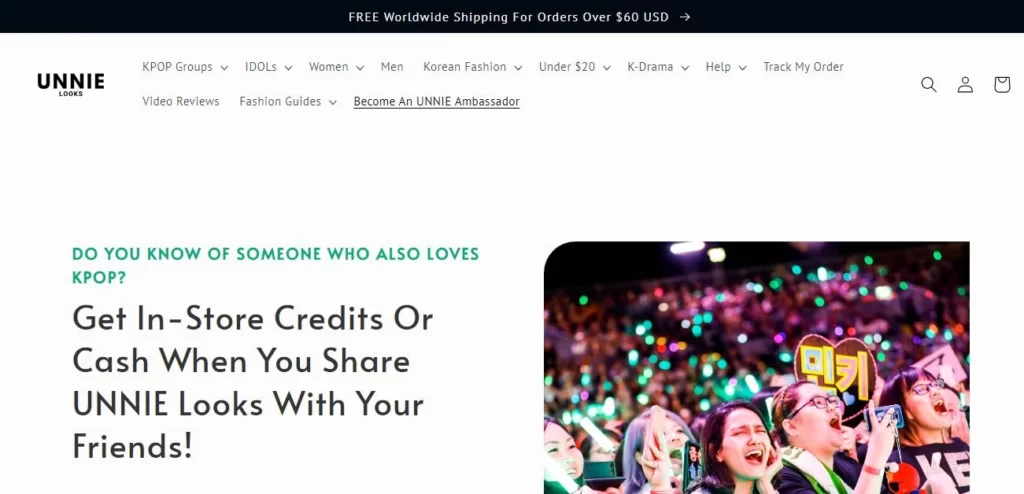The image size is (1024, 494).
Task: Select Become An UNNIE Ambassador link
Action: click(436, 101)
